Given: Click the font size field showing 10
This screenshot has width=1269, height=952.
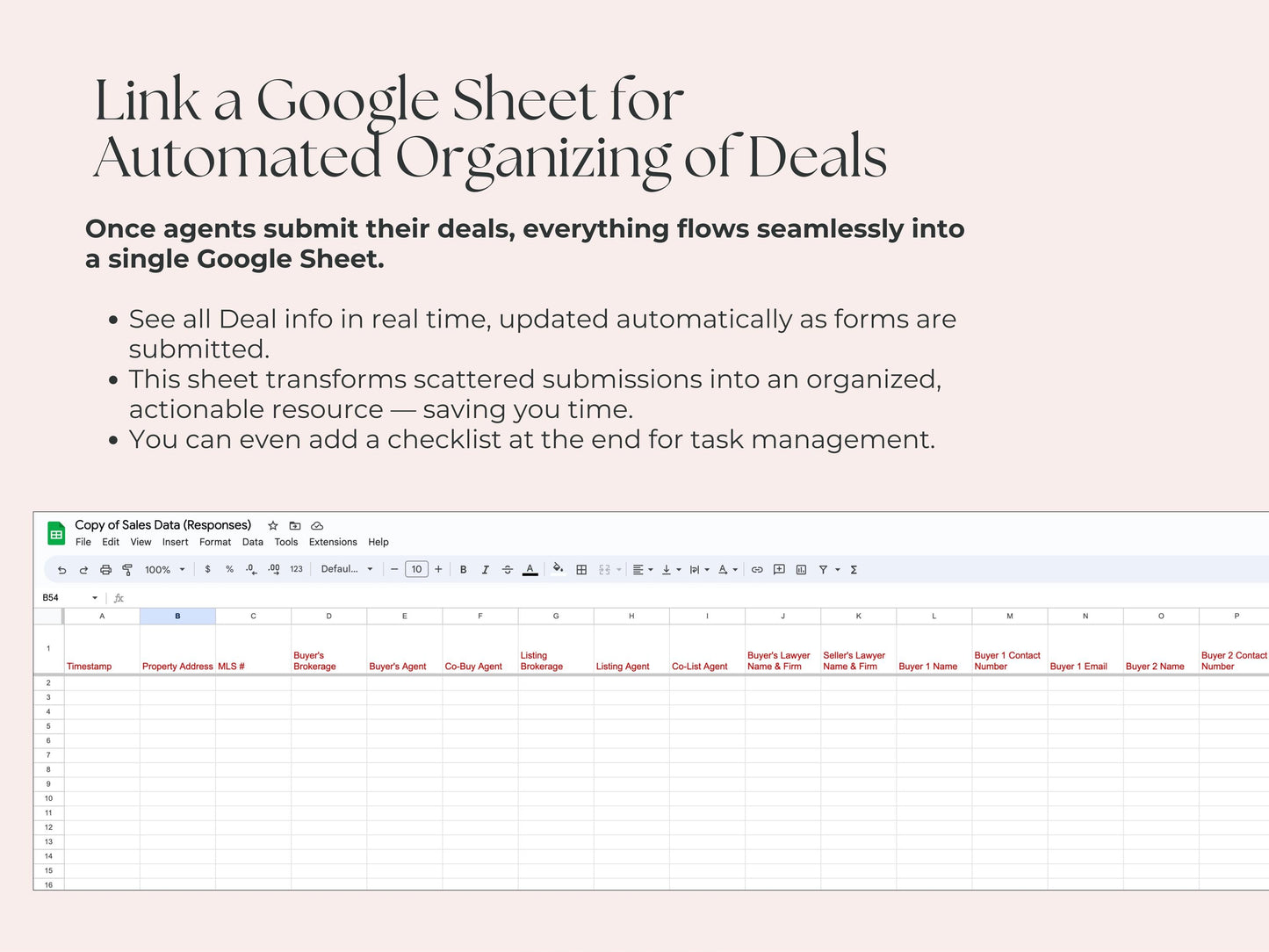Looking at the screenshot, I should point(416,569).
